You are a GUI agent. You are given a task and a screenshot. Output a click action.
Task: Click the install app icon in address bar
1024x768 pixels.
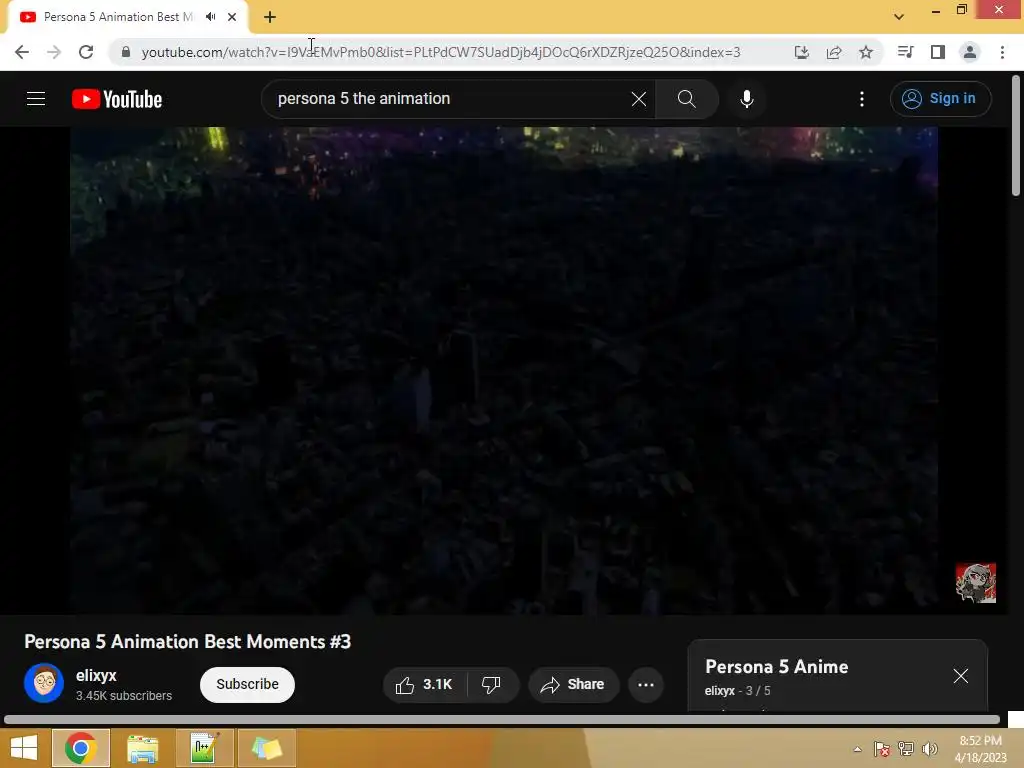click(x=801, y=52)
